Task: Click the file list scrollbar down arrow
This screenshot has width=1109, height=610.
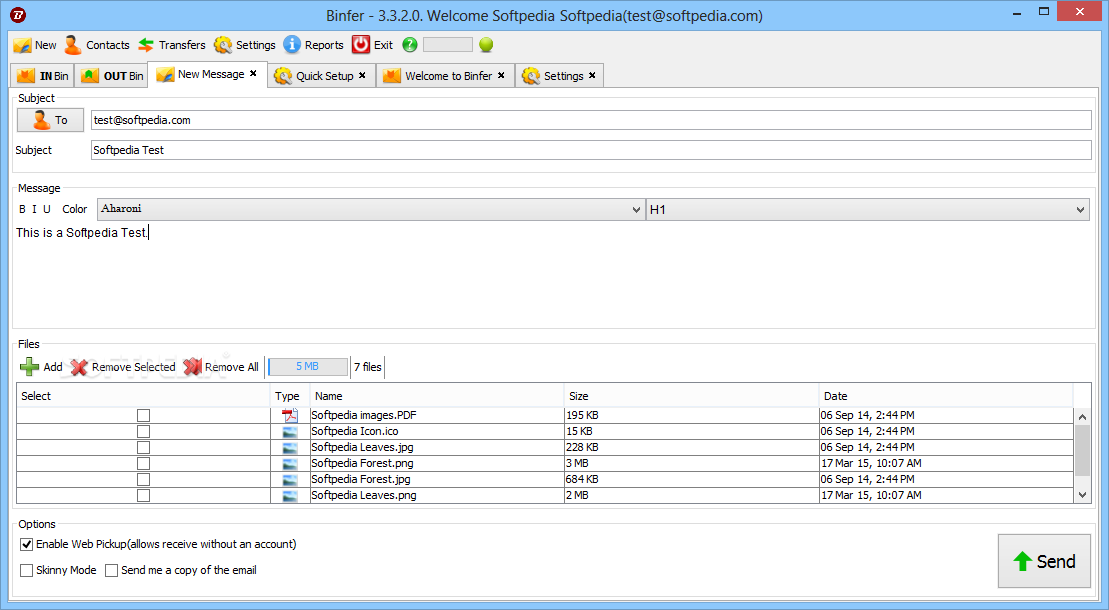Action: pos(1082,495)
